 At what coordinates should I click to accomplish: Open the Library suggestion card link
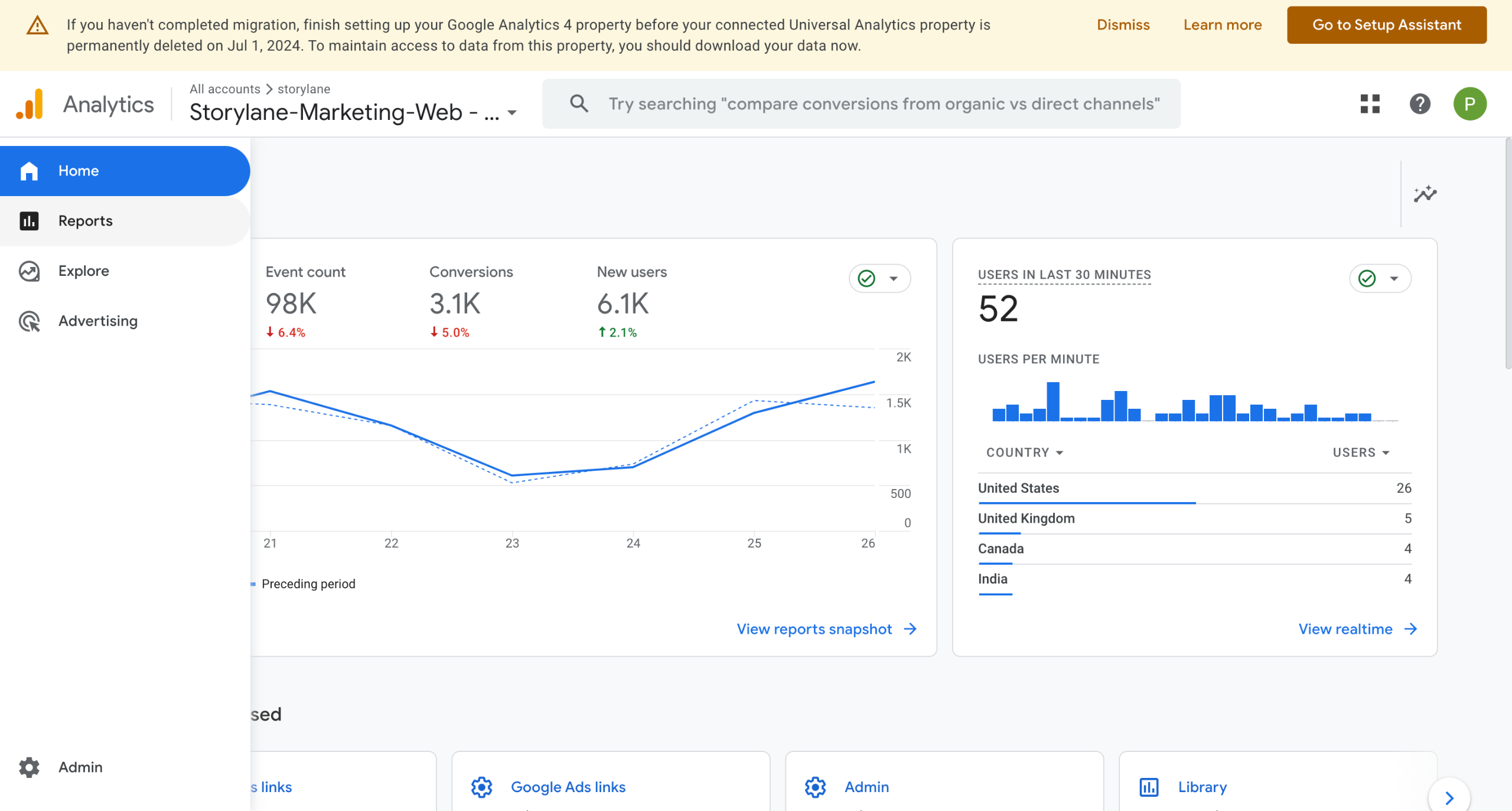[1202, 787]
